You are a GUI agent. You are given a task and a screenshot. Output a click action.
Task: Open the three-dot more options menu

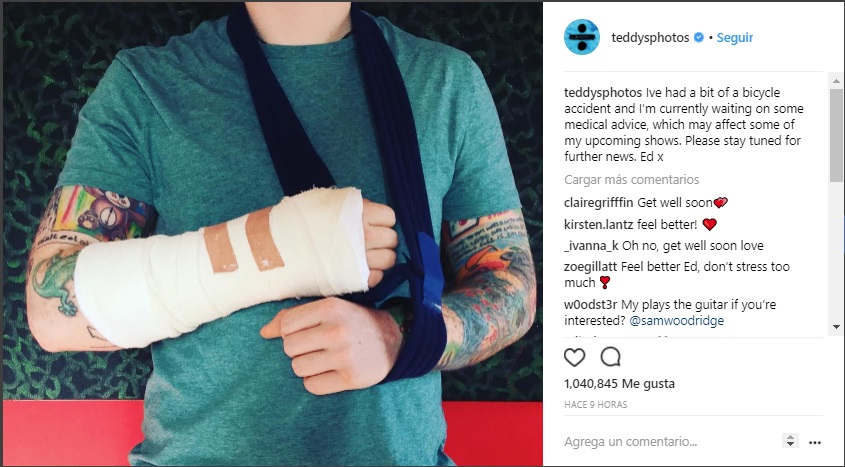pyautogui.click(x=815, y=442)
